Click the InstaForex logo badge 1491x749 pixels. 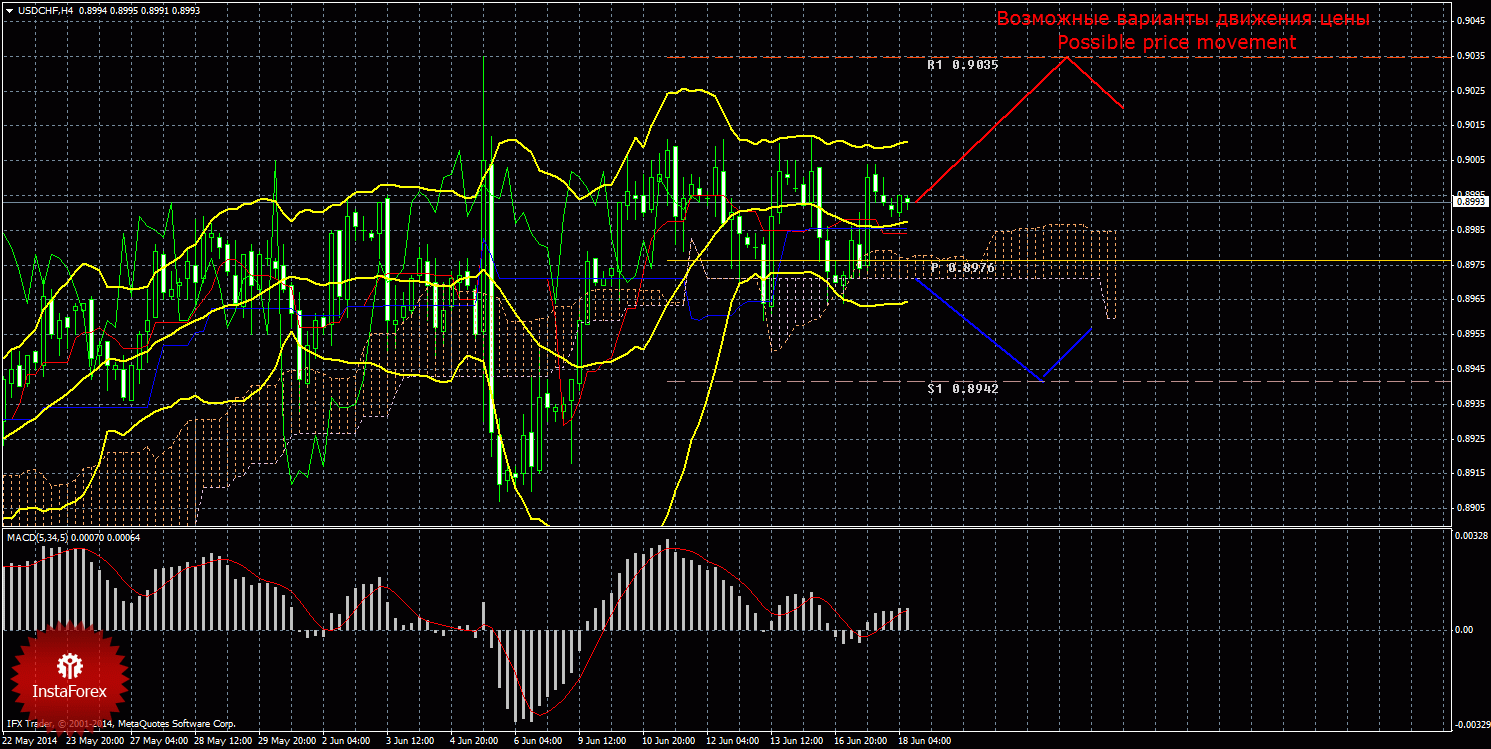coord(70,672)
